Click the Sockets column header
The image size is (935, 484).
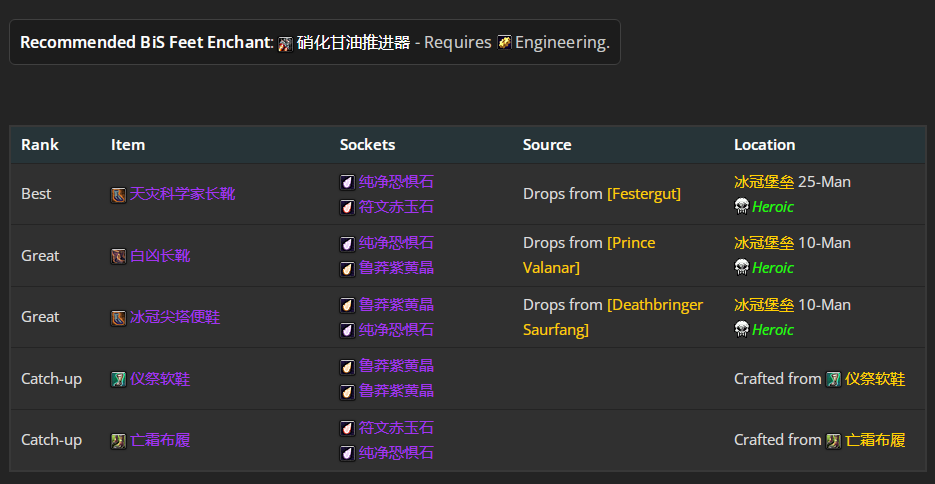point(367,145)
